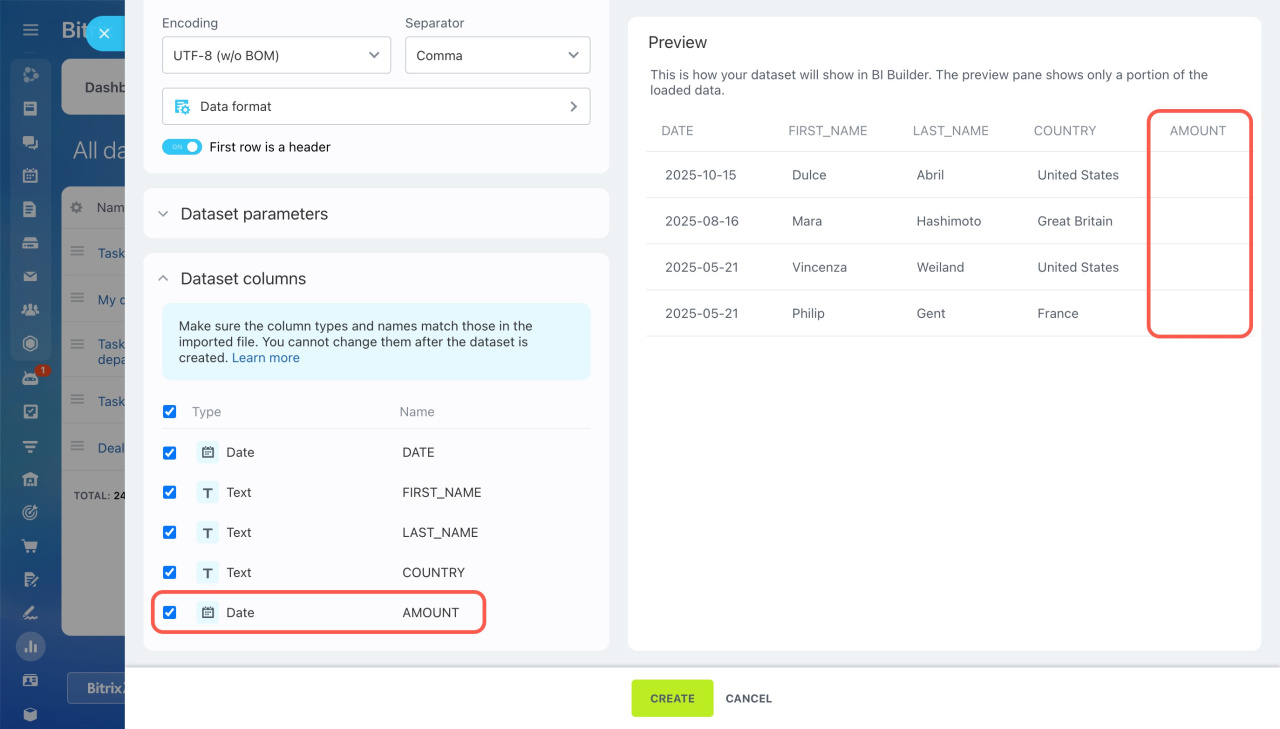
Task: Open the Separator dropdown
Action: (497, 55)
